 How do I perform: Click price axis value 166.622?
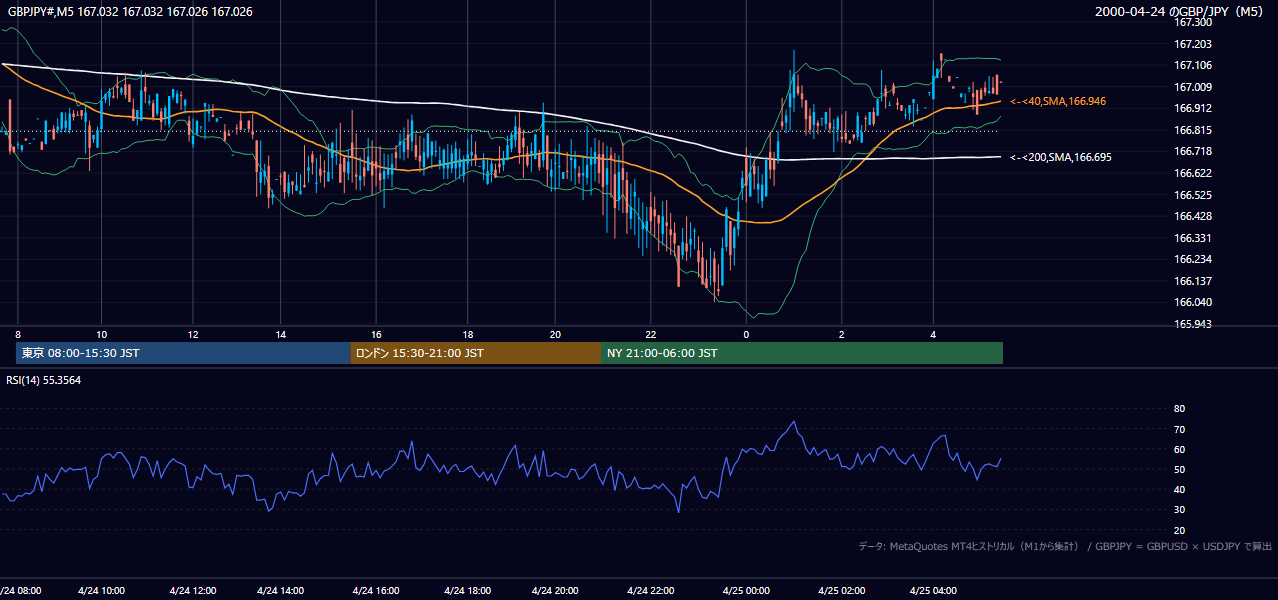[x=1192, y=173]
